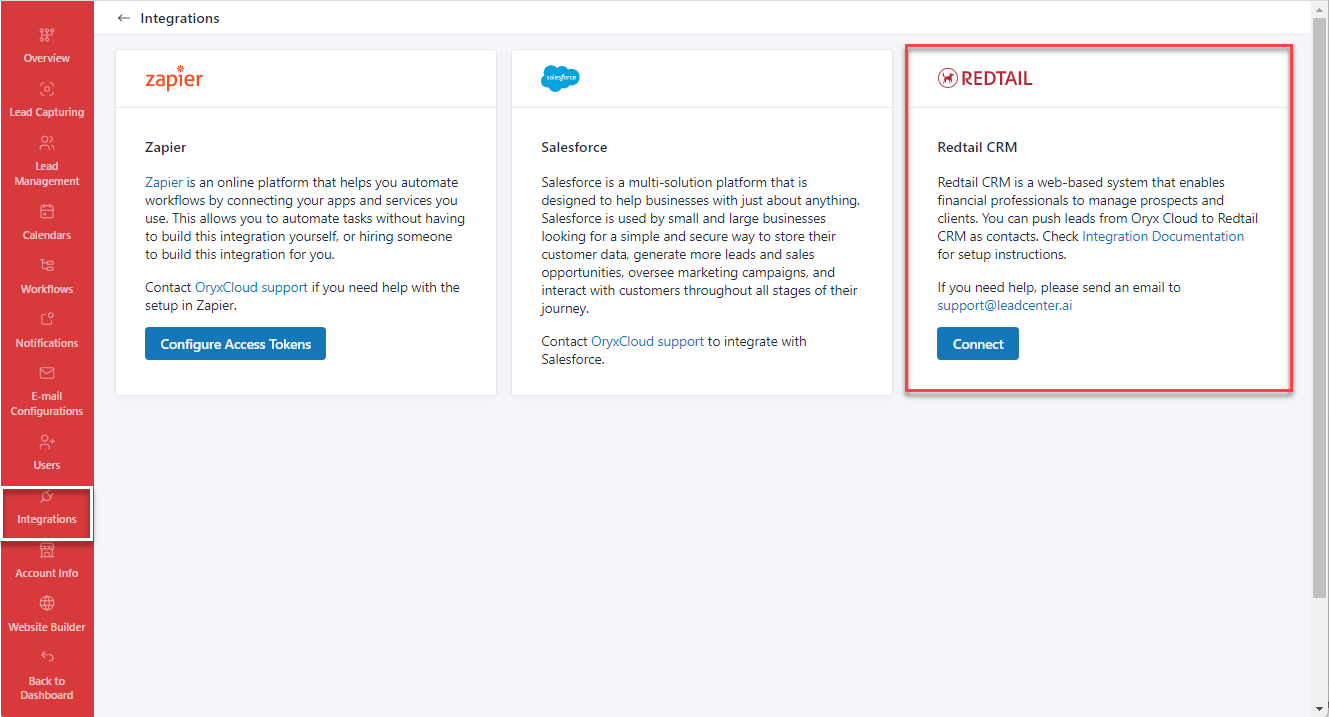Open the Lead Capturing menu label
Screen dimensions: 1329x717
47,112
